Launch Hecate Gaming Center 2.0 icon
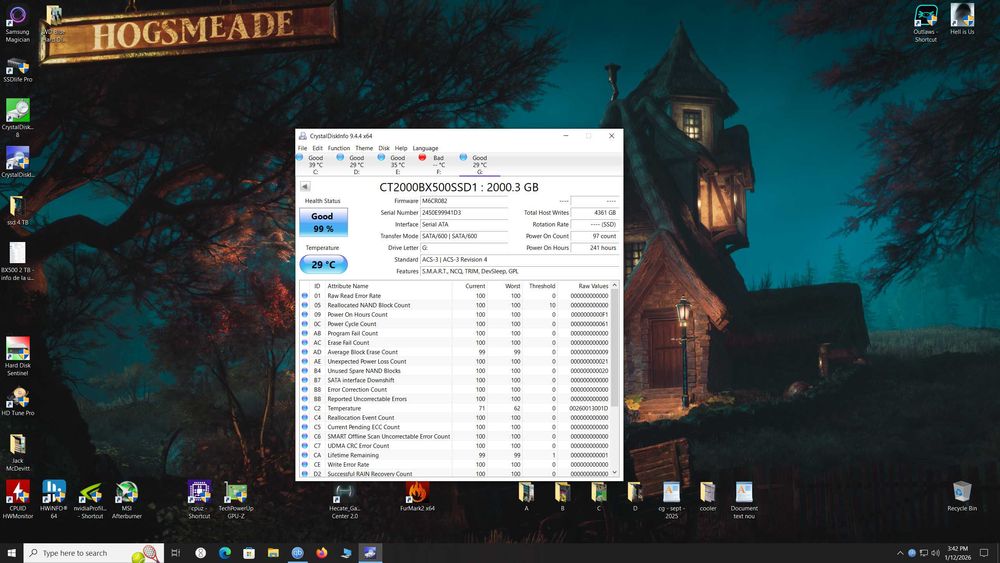Viewport: 1000px width, 563px height. (x=344, y=501)
